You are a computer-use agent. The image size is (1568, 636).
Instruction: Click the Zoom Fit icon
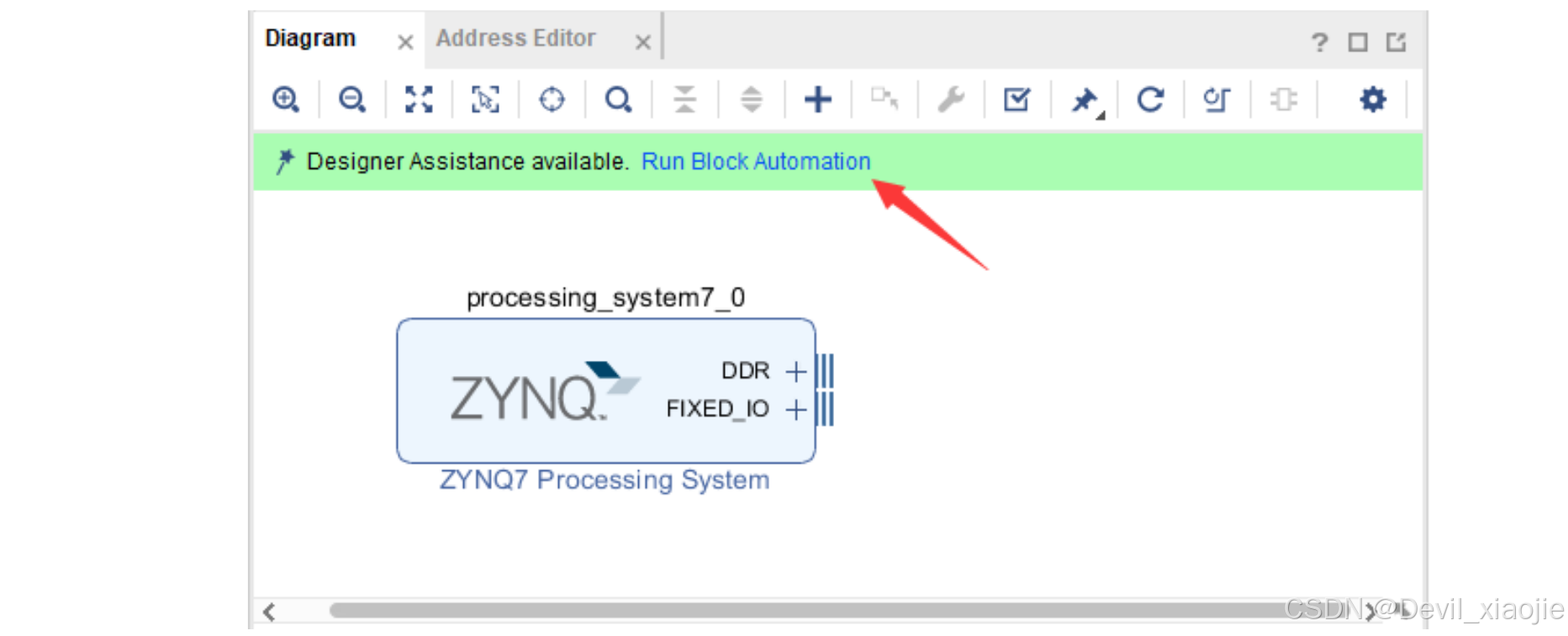click(419, 99)
